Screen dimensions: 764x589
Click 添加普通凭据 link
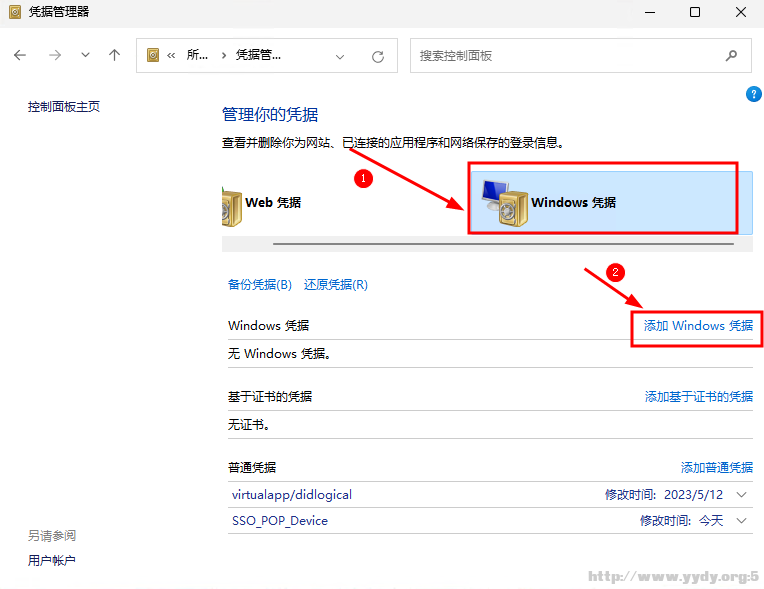tap(717, 468)
